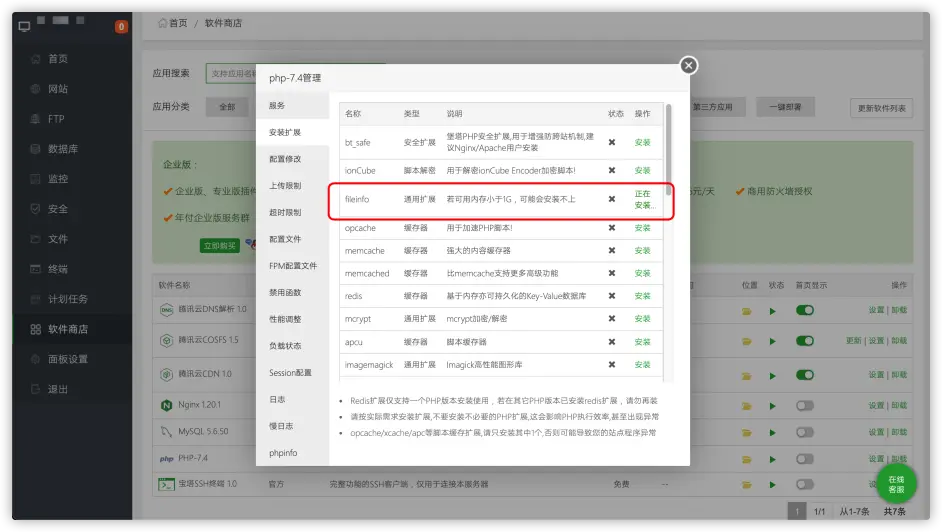Install the apcu extension
Screen dimensions: 942x532
[x=642, y=342]
